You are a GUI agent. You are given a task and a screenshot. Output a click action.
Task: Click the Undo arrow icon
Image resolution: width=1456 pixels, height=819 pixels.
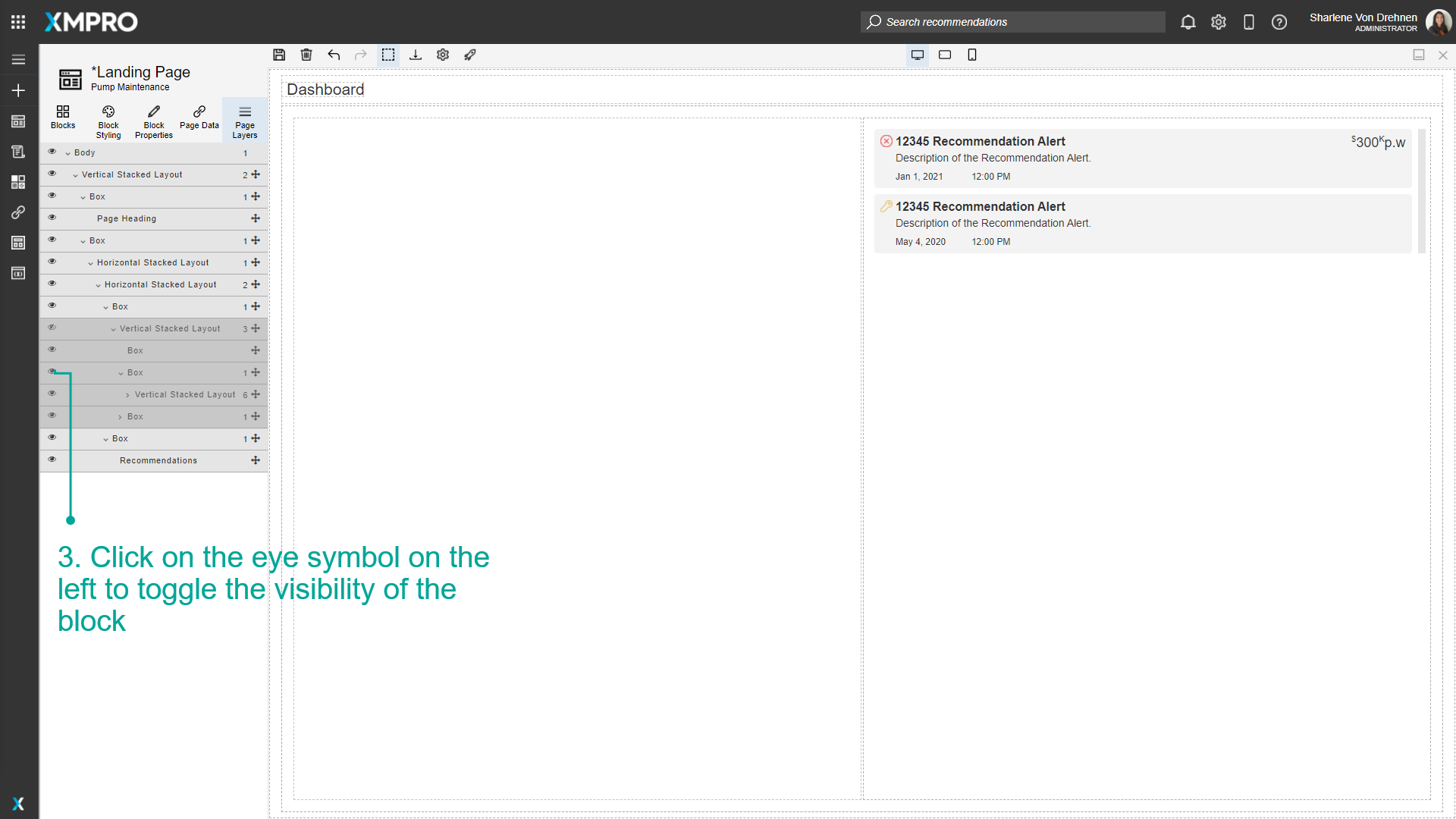point(334,55)
